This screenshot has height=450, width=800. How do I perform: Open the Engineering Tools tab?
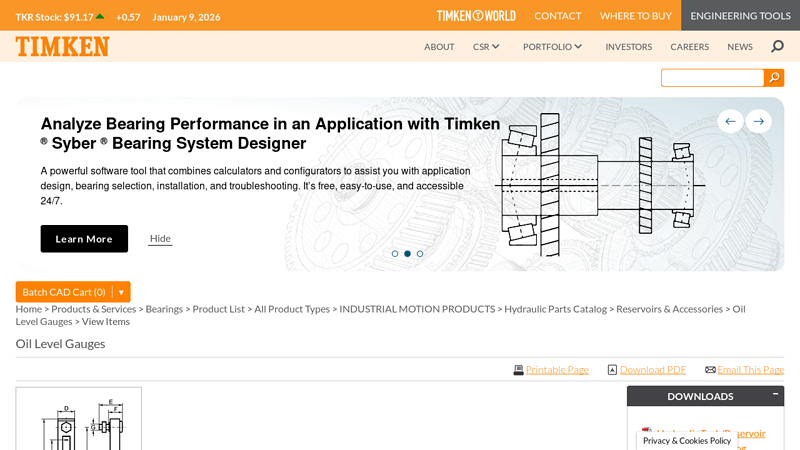[x=740, y=16]
